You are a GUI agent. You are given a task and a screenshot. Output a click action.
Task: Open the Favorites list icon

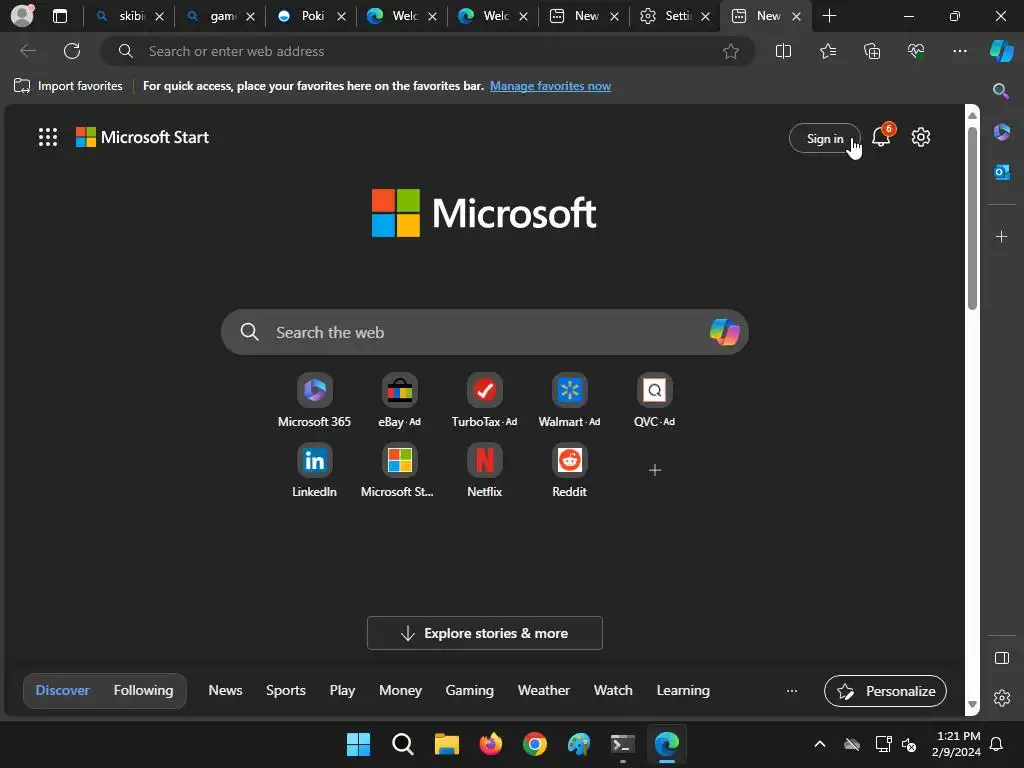(x=827, y=51)
